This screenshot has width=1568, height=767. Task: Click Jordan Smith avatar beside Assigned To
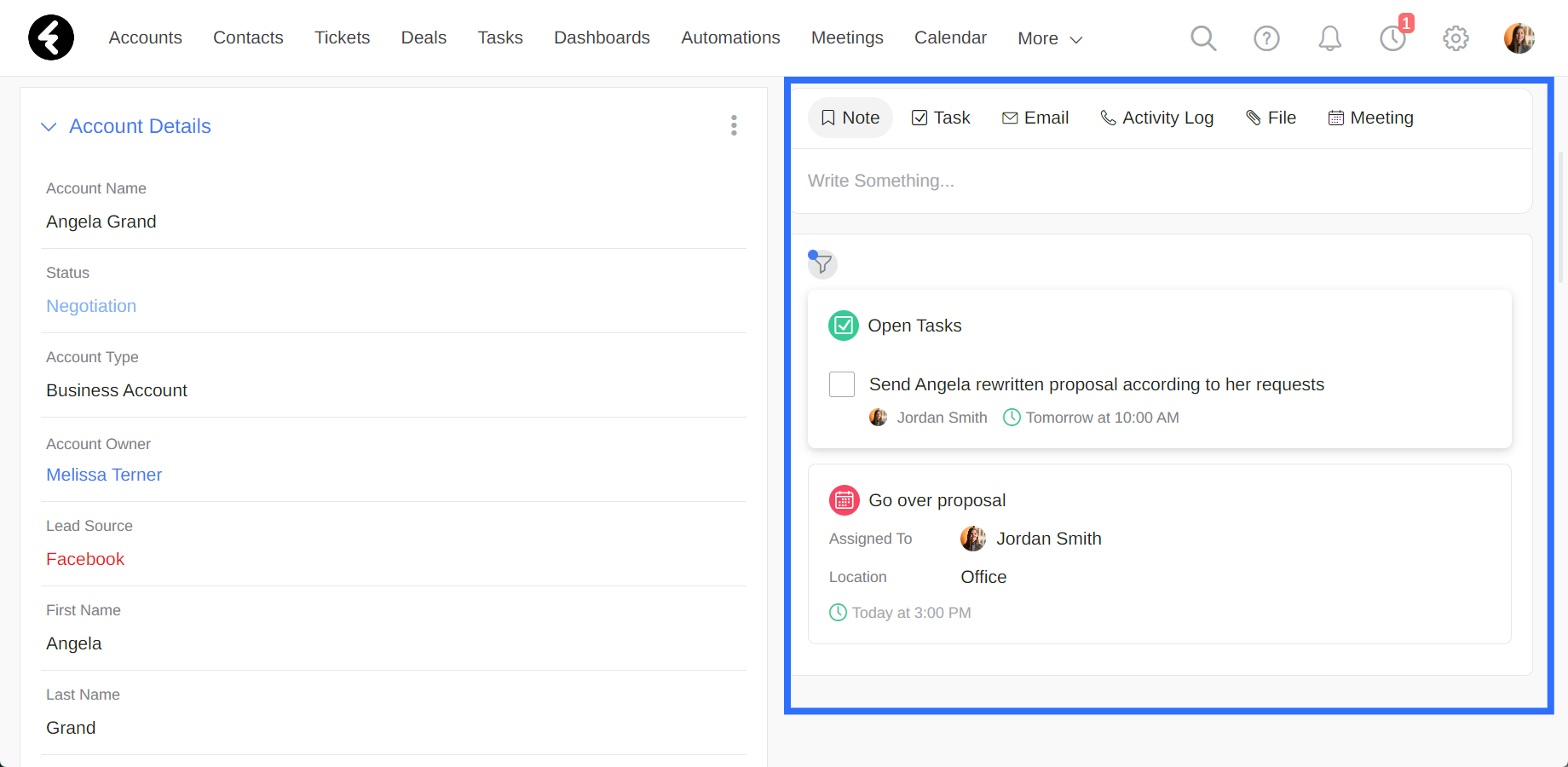pyautogui.click(x=973, y=539)
